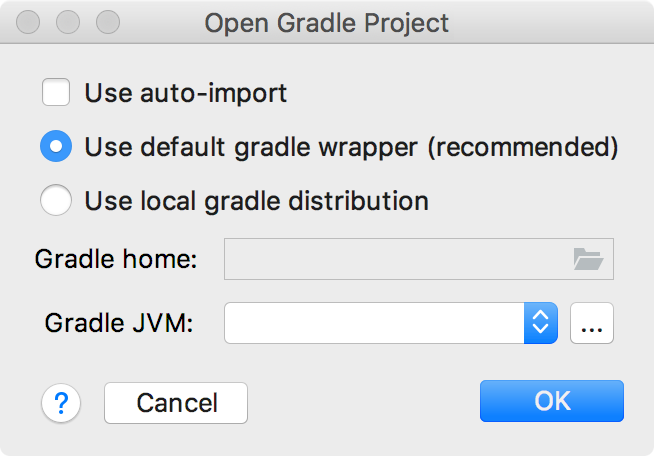Click the ellipsis button beside Gradle JVM

coord(591,323)
